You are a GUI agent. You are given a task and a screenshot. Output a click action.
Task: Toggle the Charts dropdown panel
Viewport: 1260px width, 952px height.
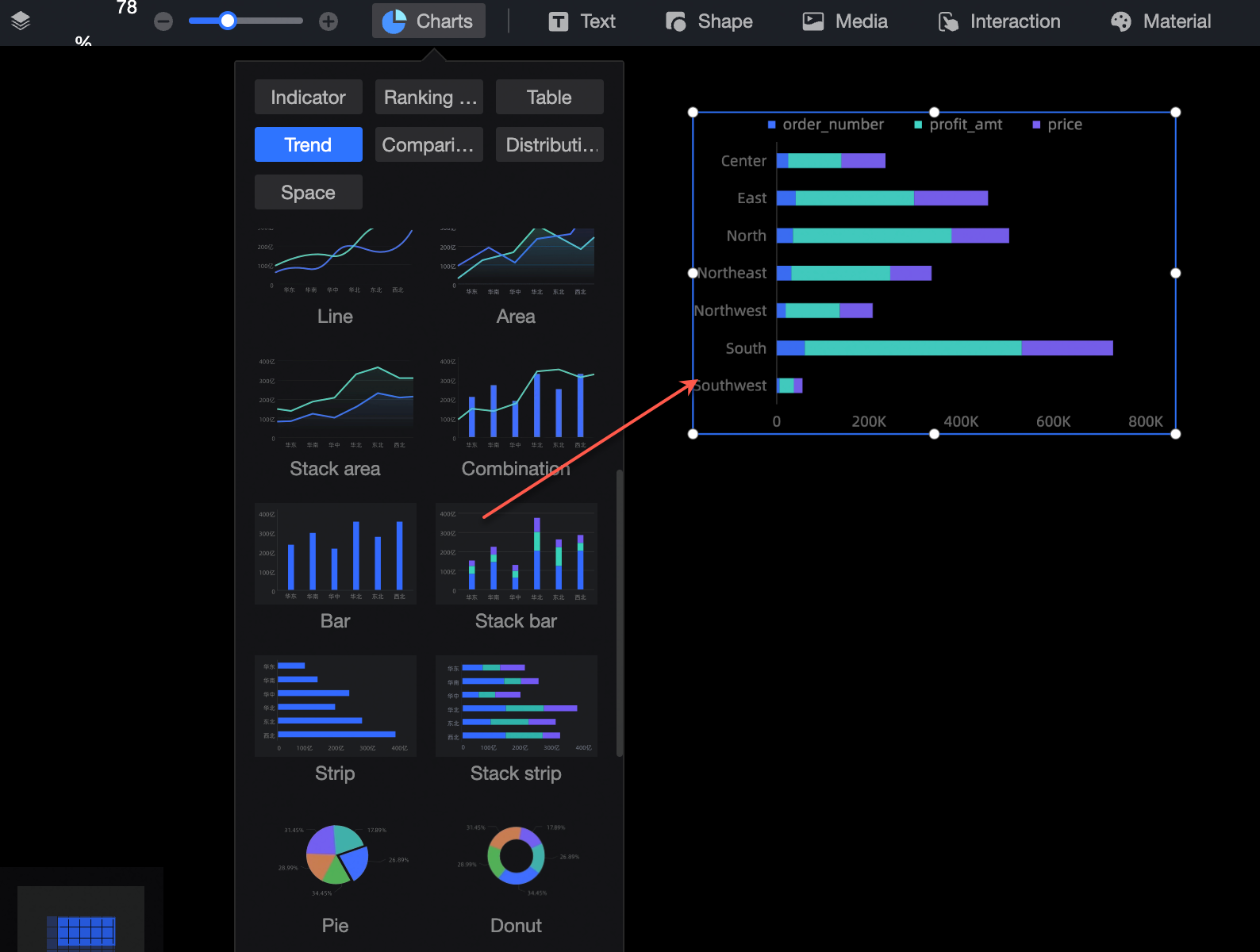click(x=428, y=21)
